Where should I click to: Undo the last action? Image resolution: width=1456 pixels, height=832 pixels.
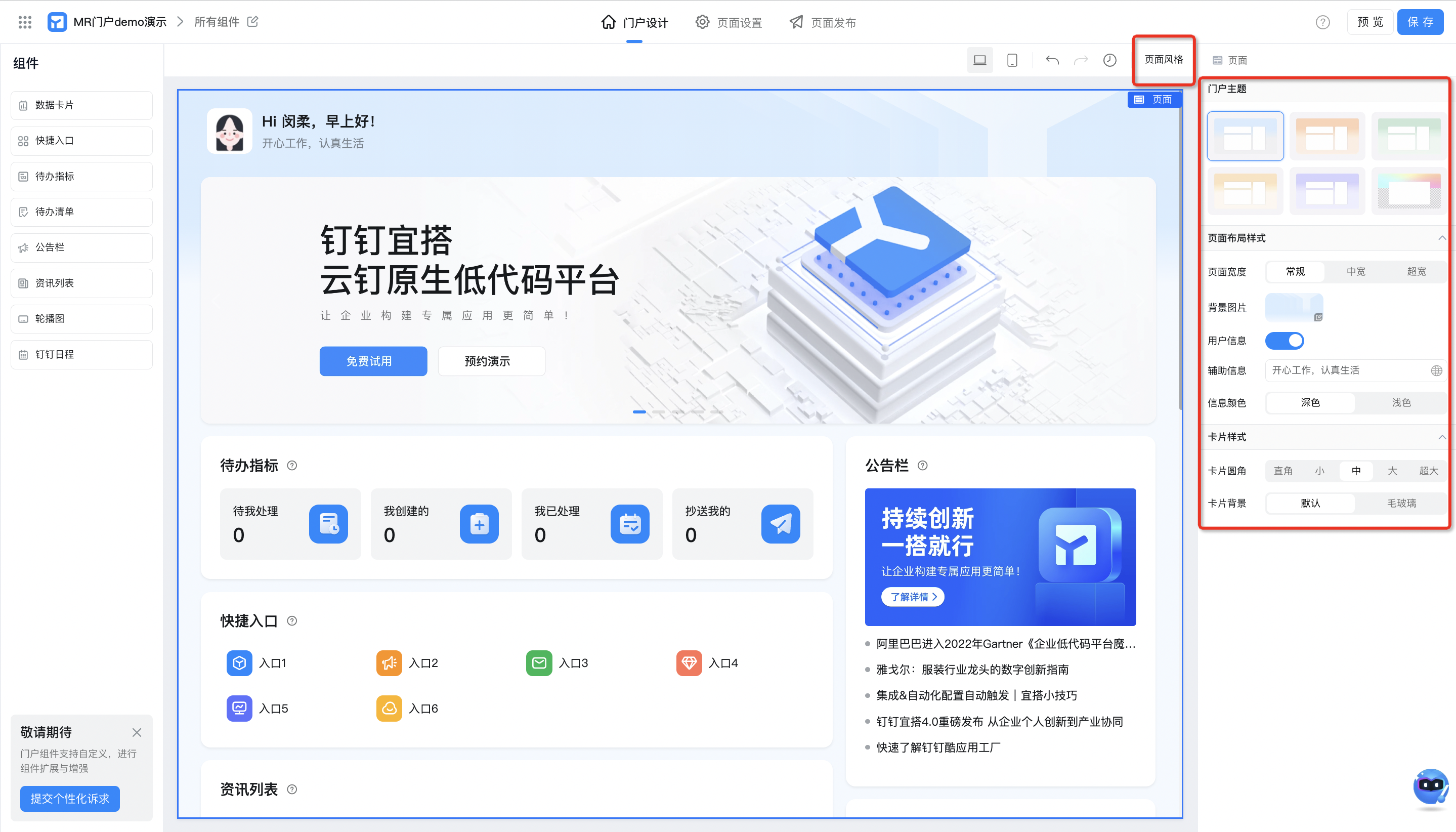click(1052, 60)
